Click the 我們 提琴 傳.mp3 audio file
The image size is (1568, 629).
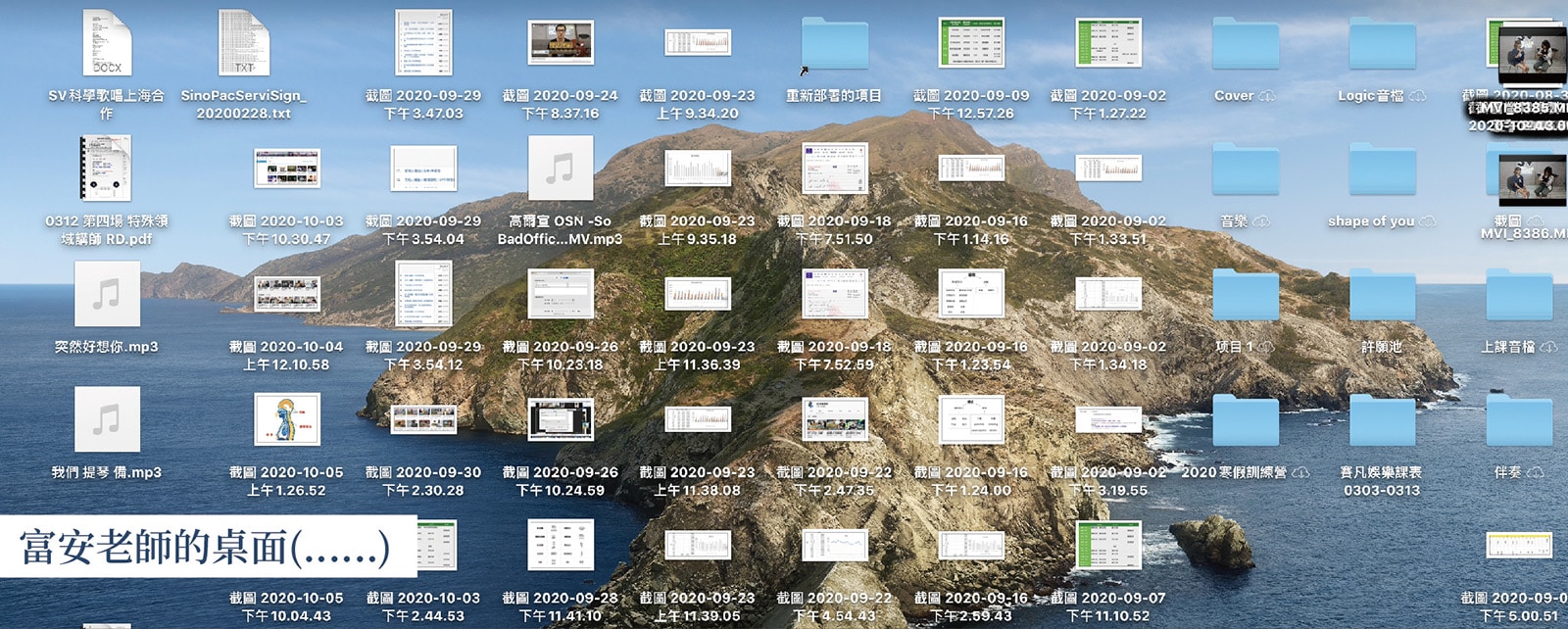click(x=107, y=419)
